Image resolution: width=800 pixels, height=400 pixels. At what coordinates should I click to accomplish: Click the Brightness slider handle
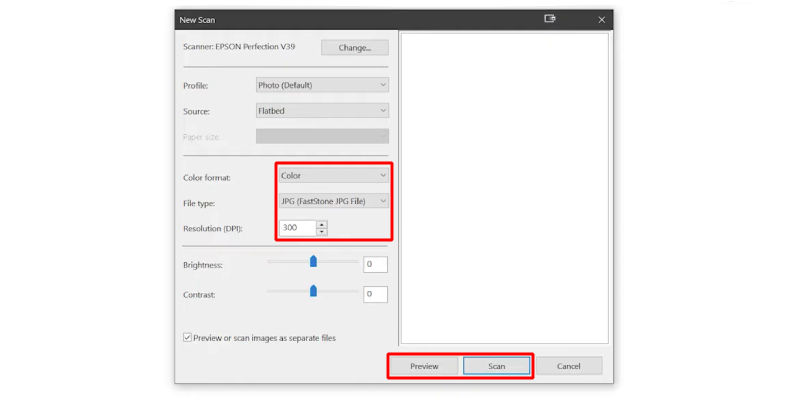(x=313, y=261)
